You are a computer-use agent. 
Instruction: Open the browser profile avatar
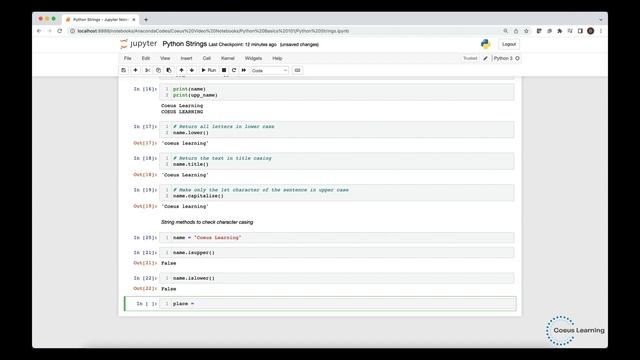[591, 31]
